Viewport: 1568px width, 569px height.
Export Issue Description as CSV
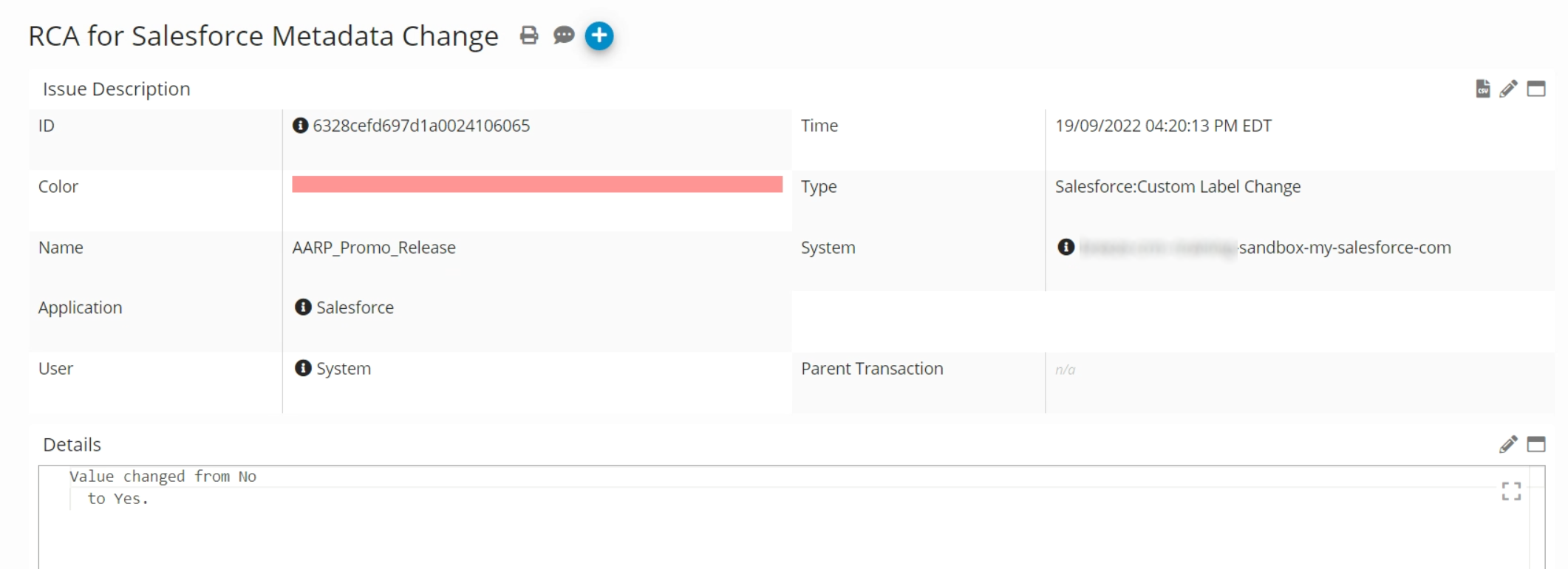pos(1482,89)
